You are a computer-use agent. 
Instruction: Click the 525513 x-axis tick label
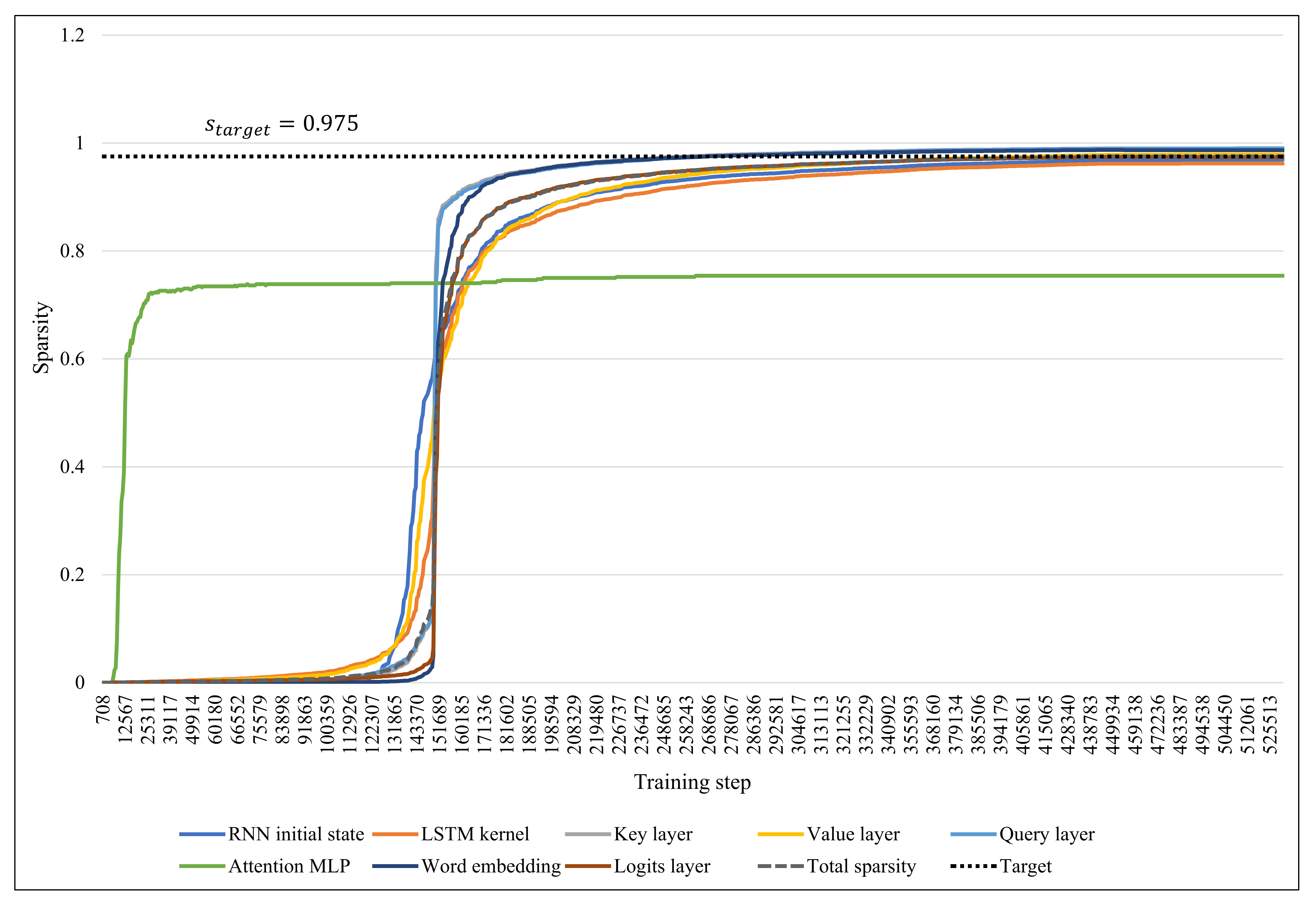(1271, 725)
